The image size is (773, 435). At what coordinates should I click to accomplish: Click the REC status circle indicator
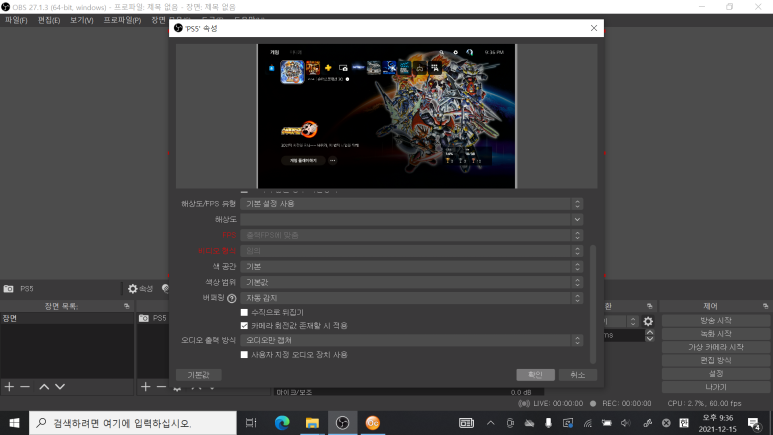[x=593, y=403]
